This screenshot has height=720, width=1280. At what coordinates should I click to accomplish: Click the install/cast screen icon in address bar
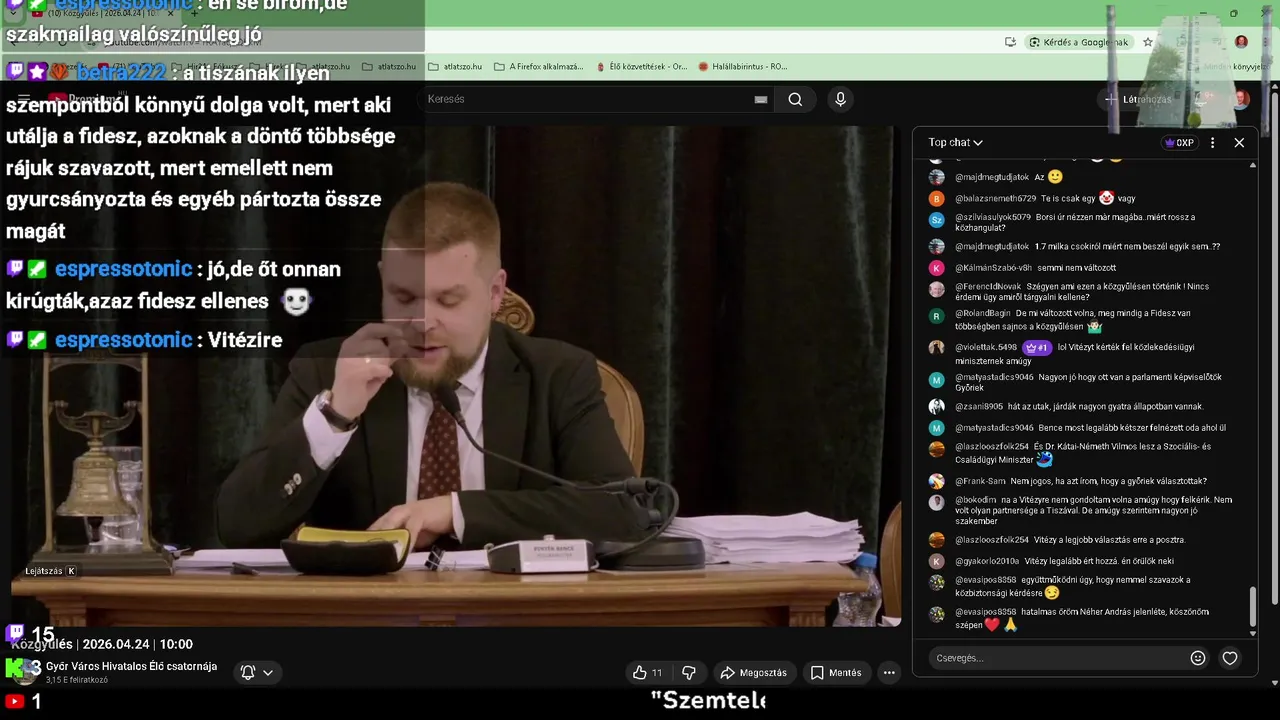(x=1011, y=42)
